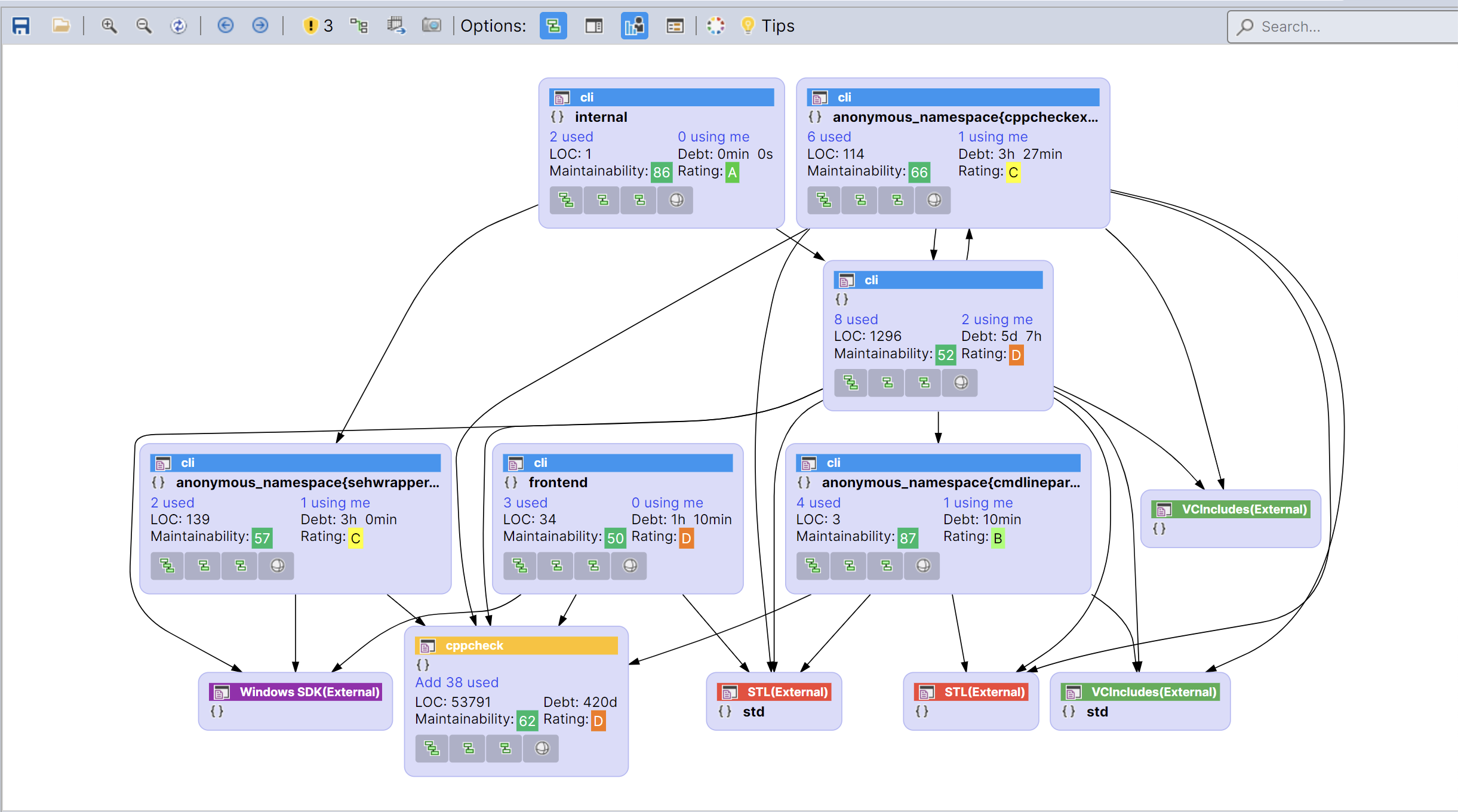Disable the highlighted metrics display option

click(x=634, y=26)
